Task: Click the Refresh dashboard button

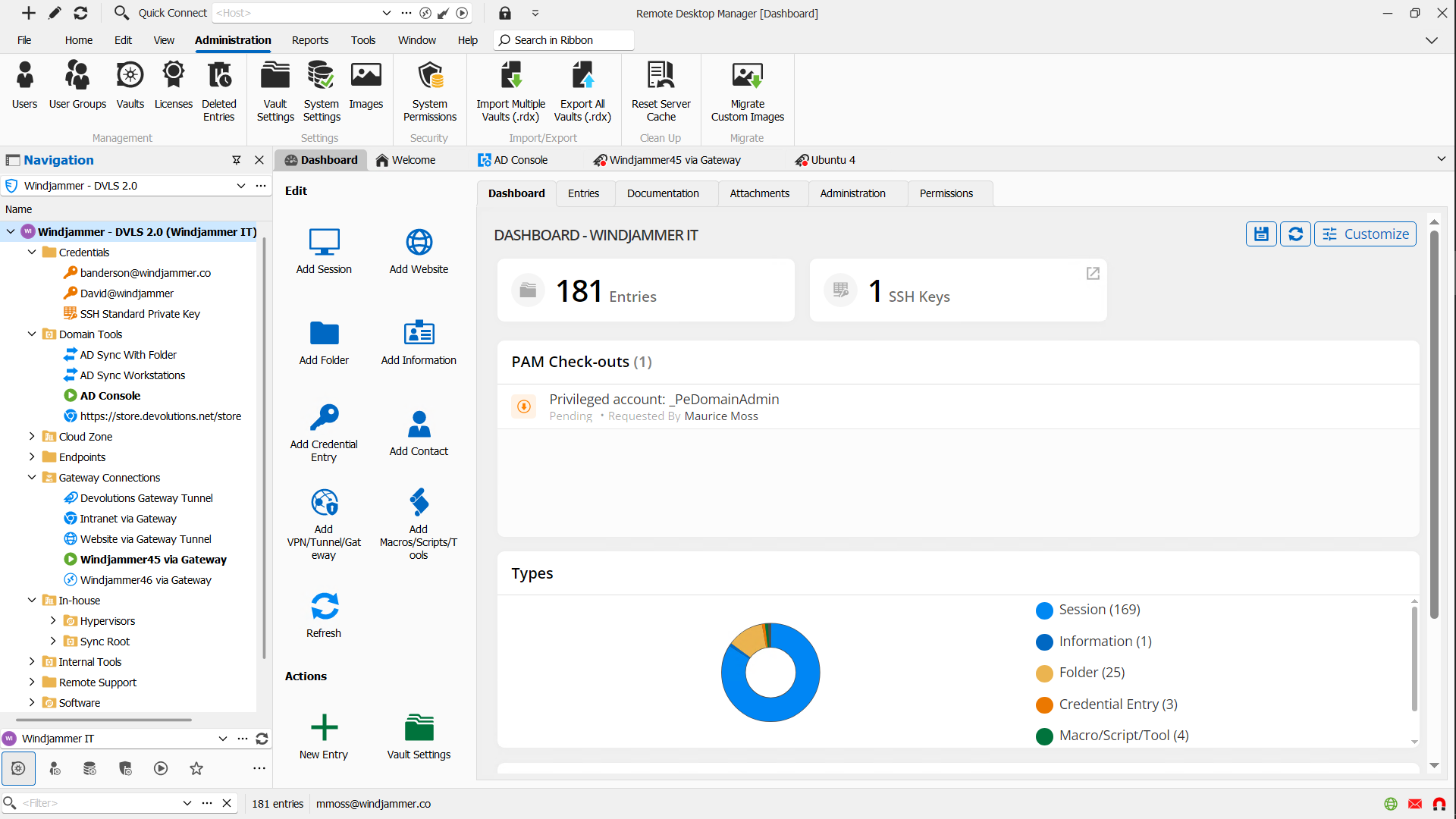Action: (1296, 233)
